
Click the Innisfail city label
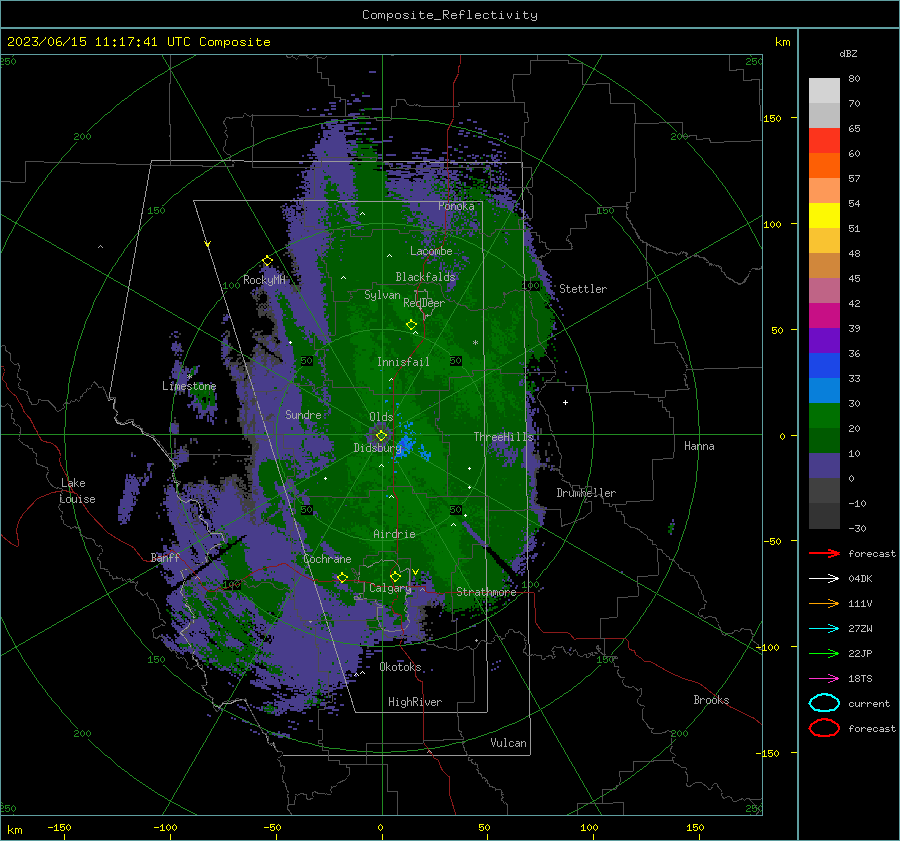[403, 362]
